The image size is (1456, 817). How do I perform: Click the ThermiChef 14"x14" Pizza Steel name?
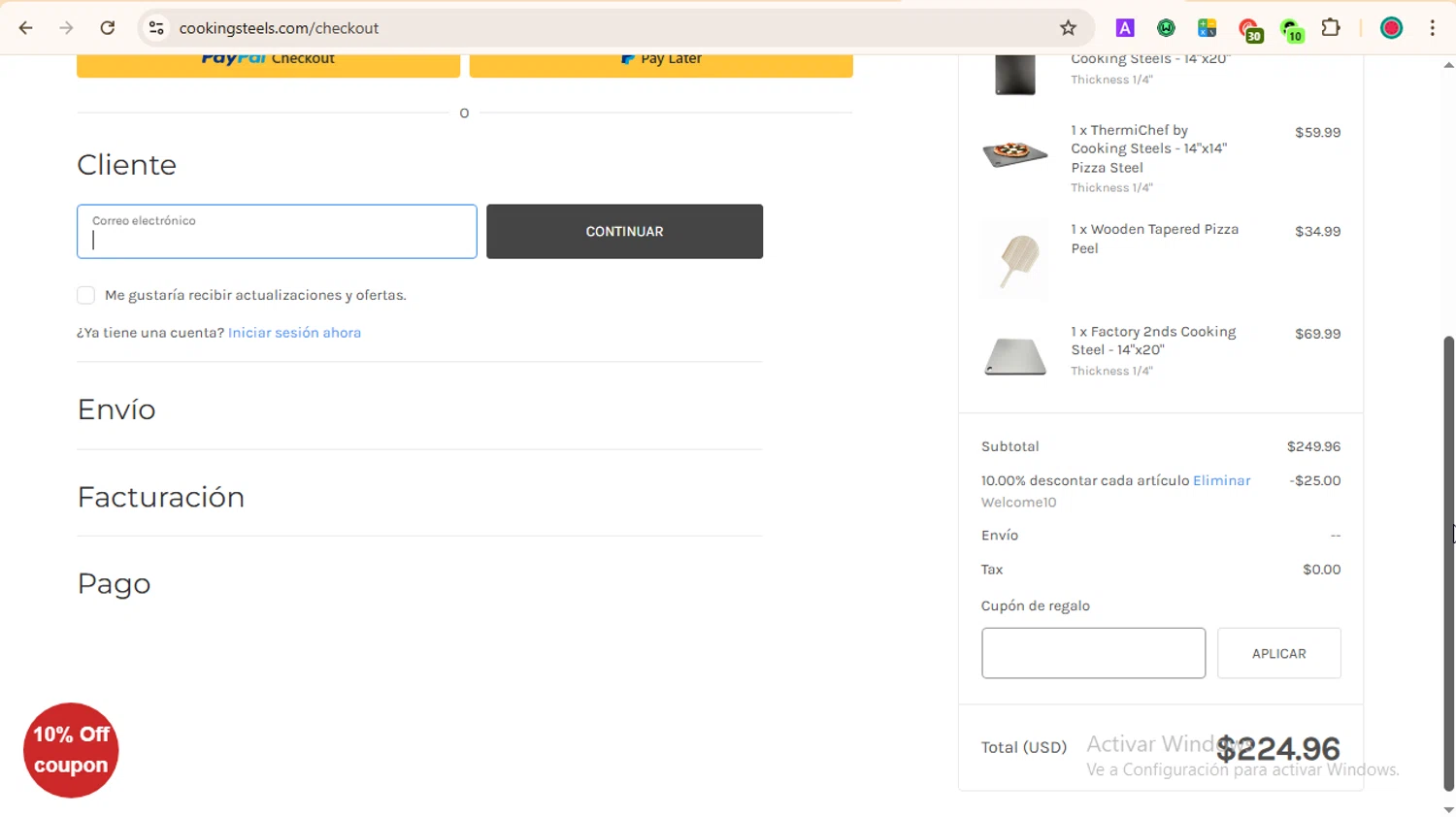1148,148
